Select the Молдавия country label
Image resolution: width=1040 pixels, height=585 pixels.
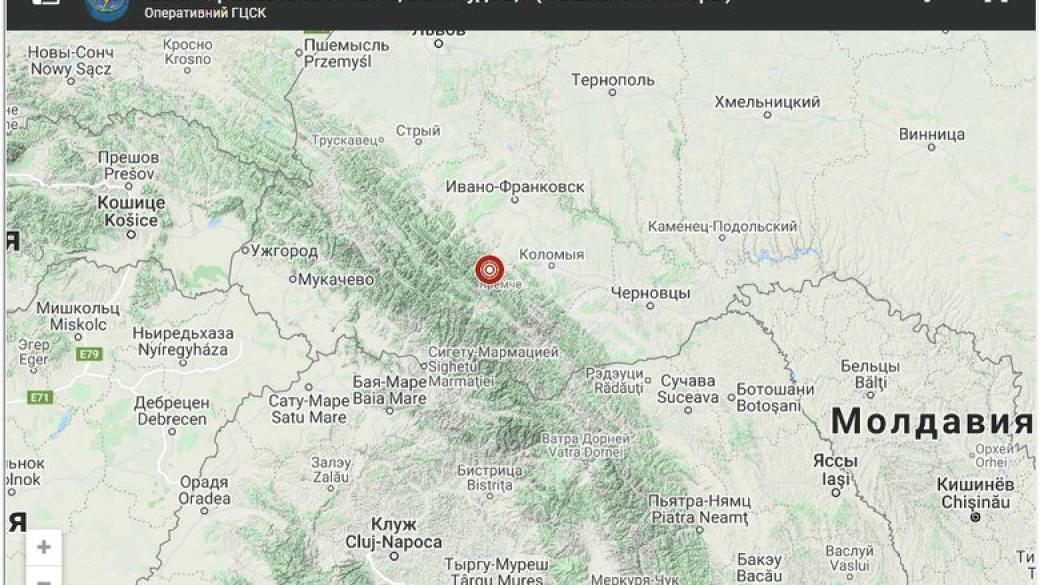(932, 421)
